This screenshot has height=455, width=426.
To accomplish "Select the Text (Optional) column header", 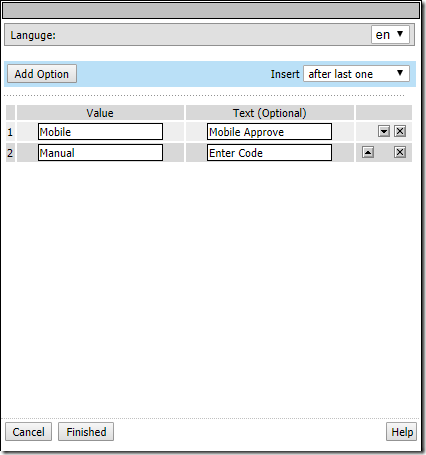I will click(270, 113).
